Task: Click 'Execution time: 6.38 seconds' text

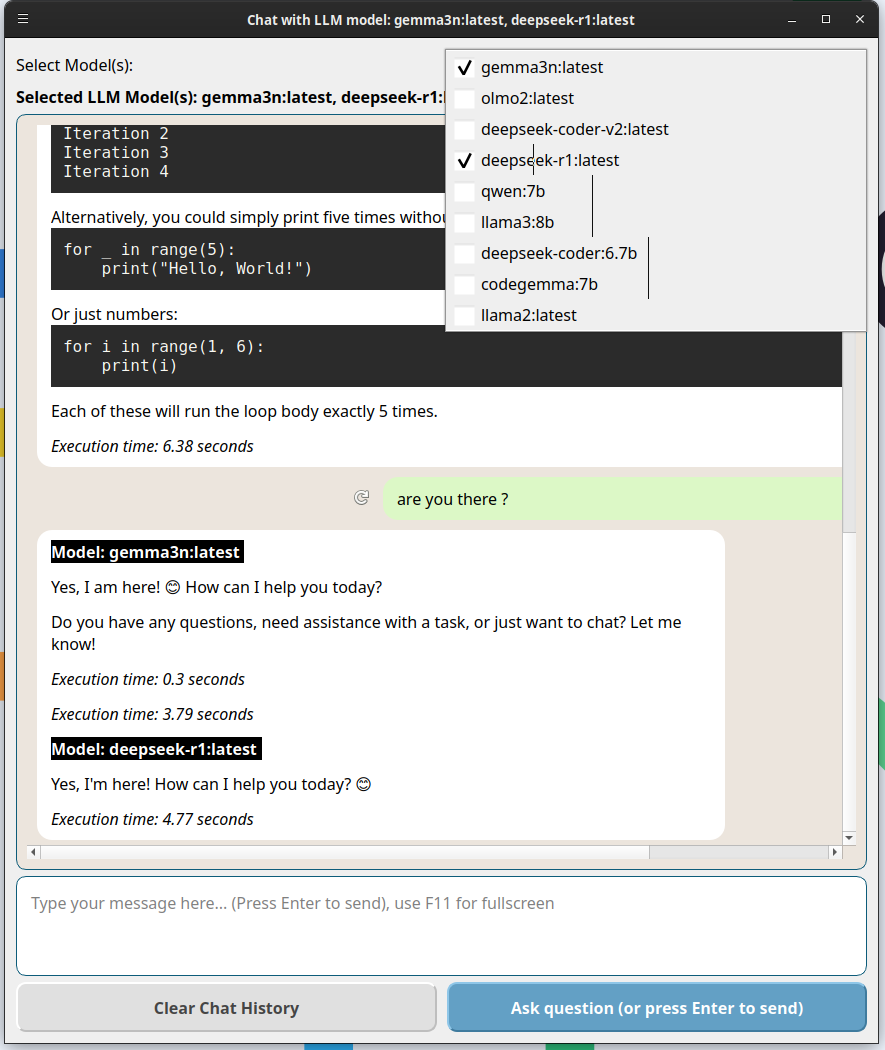Action: tap(152, 446)
